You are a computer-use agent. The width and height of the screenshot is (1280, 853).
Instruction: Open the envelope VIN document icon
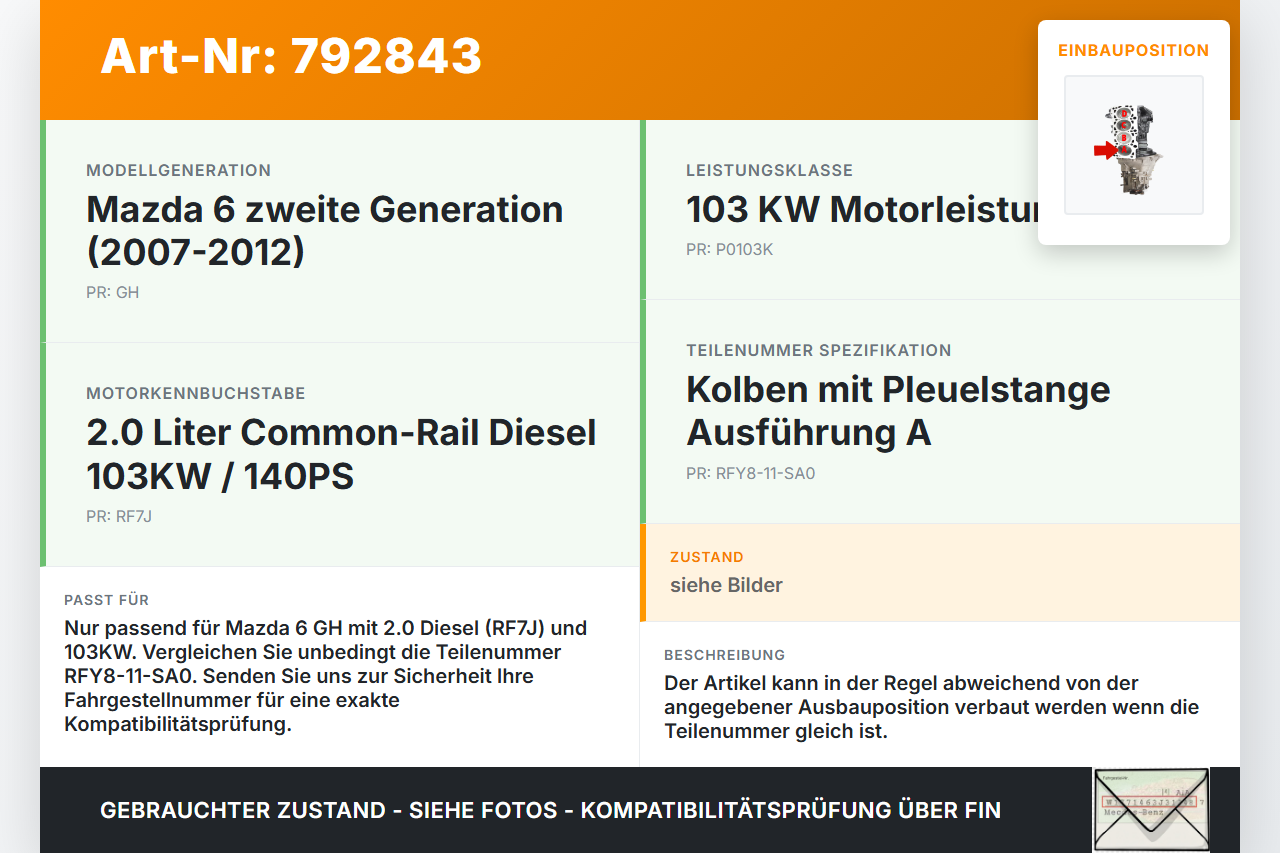1151,809
